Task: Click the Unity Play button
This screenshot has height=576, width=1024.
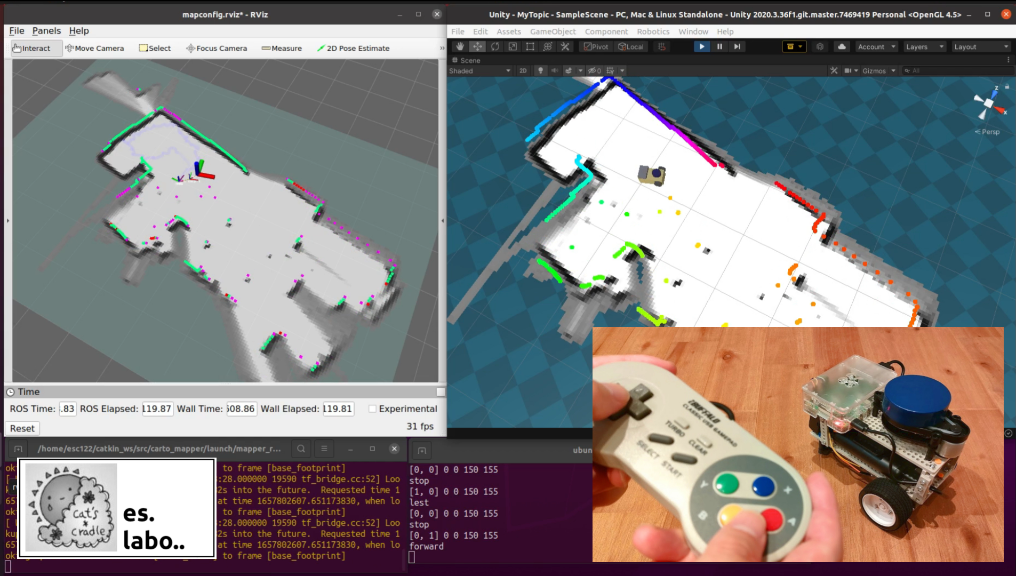Action: click(701, 46)
